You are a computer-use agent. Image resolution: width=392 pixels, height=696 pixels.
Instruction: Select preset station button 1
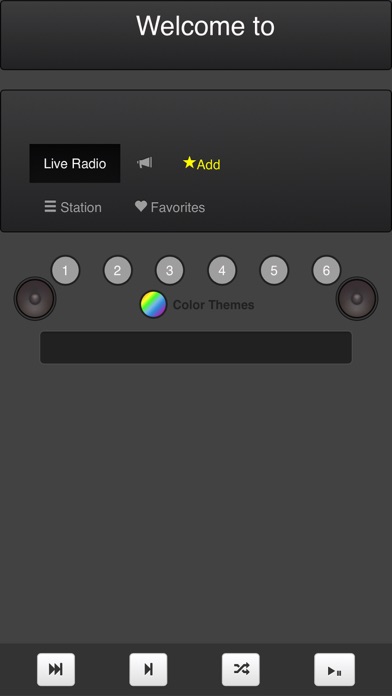coord(65,270)
